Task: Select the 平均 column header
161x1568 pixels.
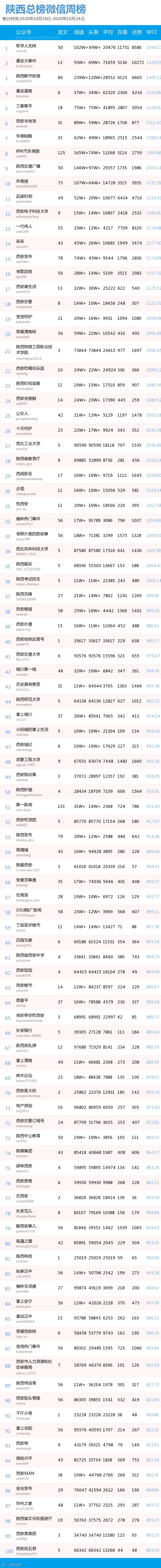Action: [x=108, y=32]
